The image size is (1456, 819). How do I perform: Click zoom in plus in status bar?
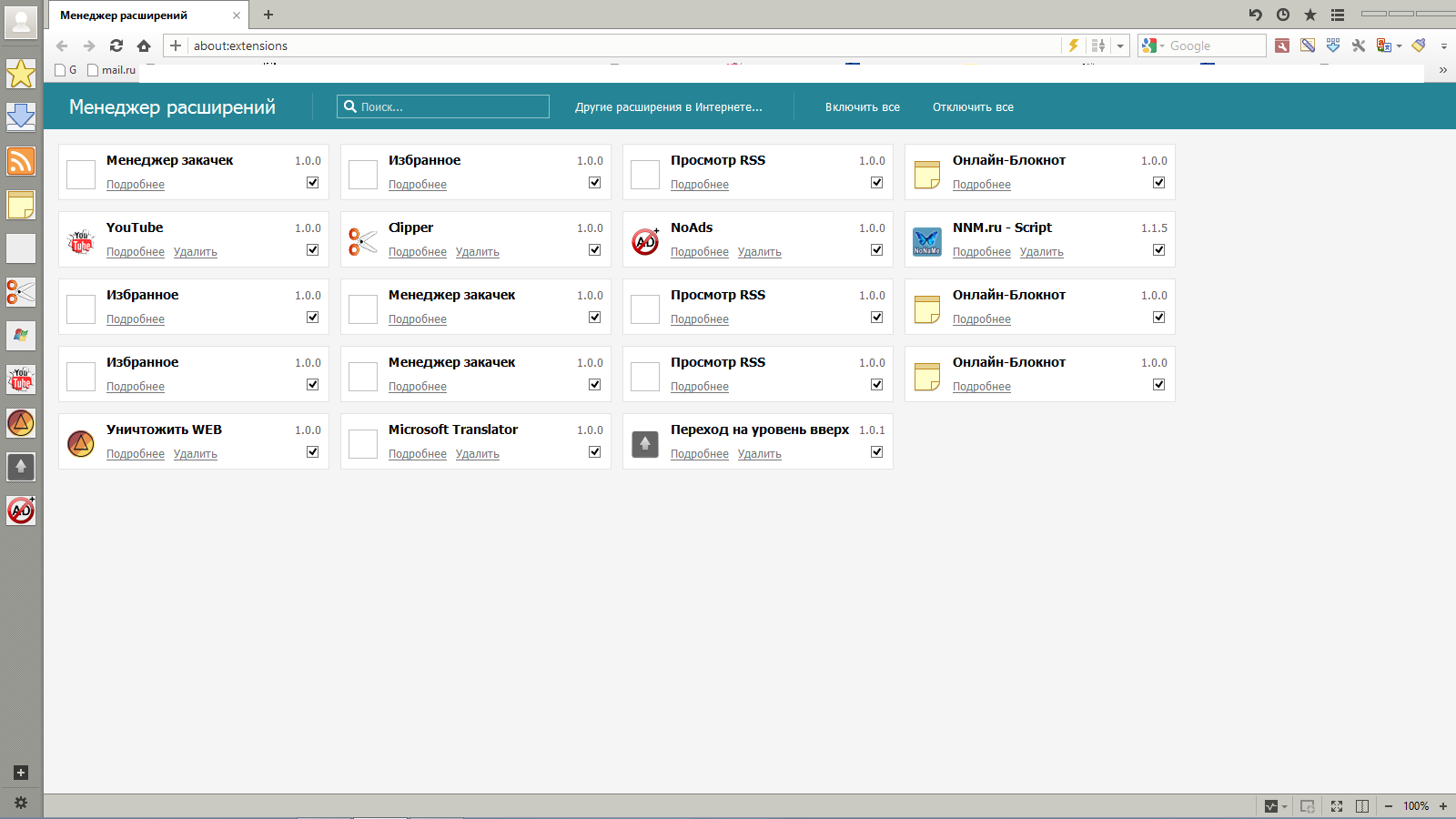tap(1443, 806)
